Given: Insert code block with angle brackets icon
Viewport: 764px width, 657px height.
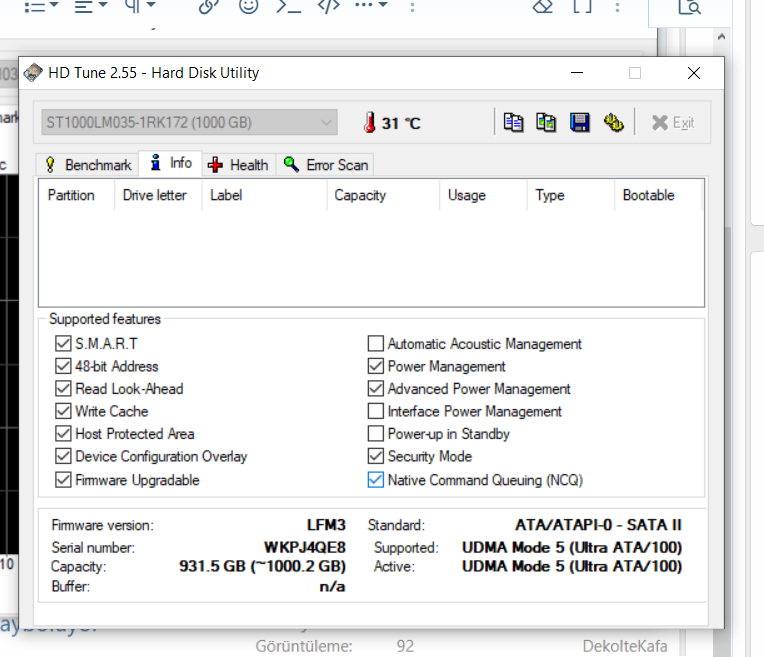Looking at the screenshot, I should tap(329, 6).
